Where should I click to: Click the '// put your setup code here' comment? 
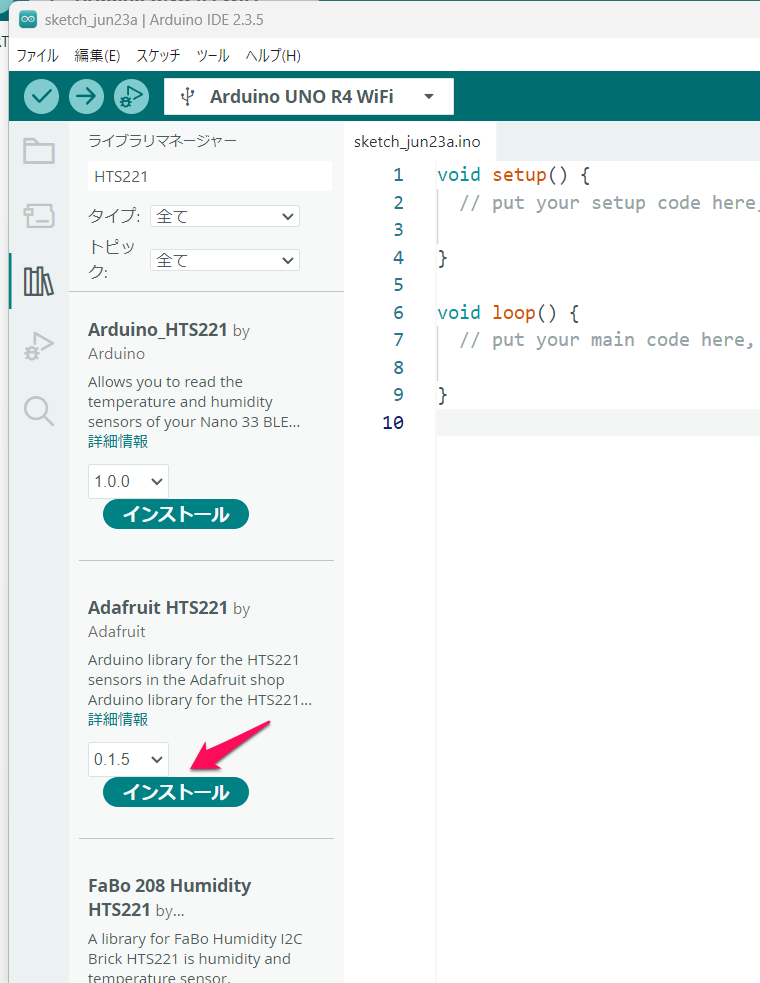(x=610, y=202)
